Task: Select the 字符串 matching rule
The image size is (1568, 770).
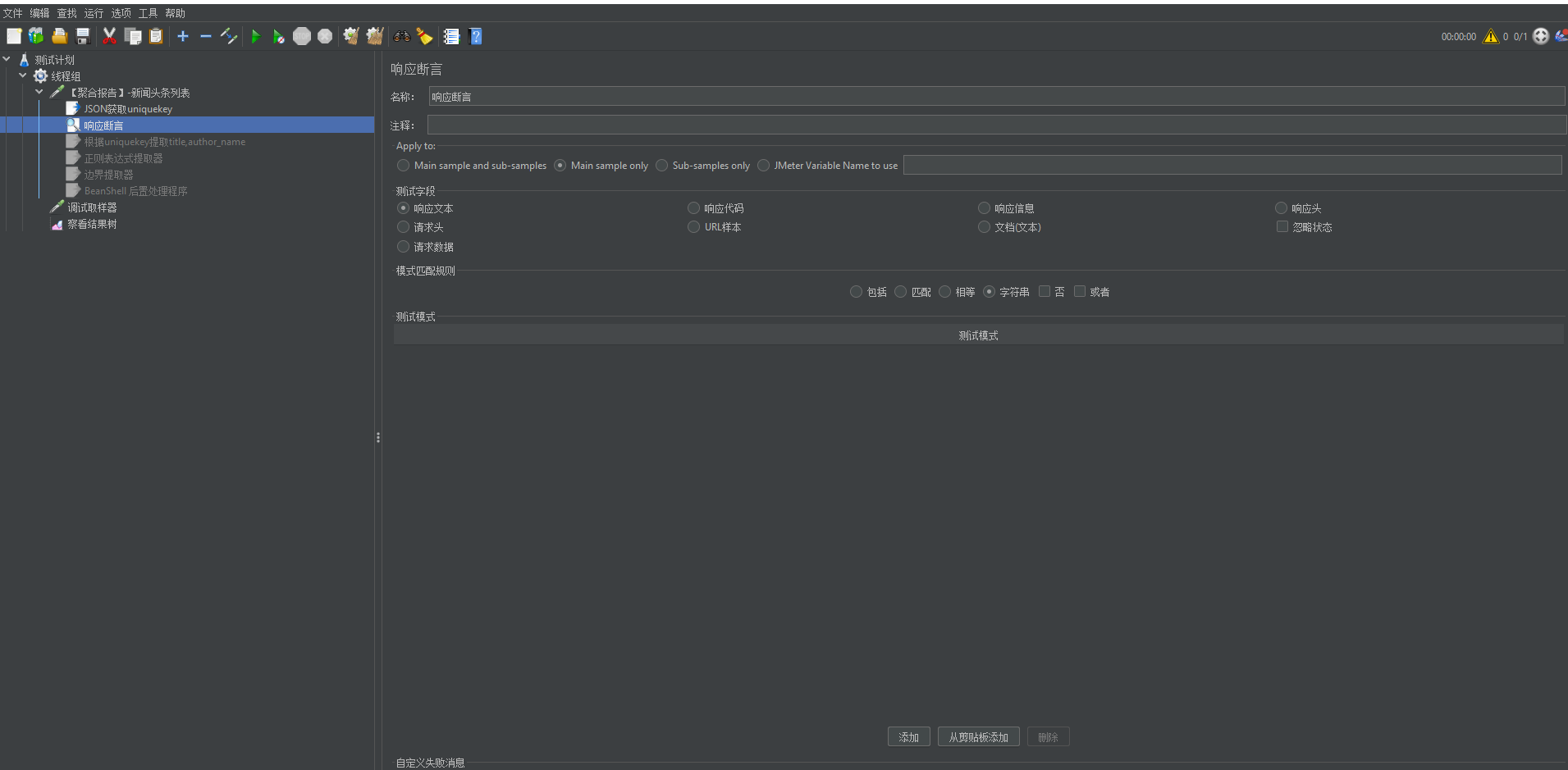Action: [x=989, y=292]
